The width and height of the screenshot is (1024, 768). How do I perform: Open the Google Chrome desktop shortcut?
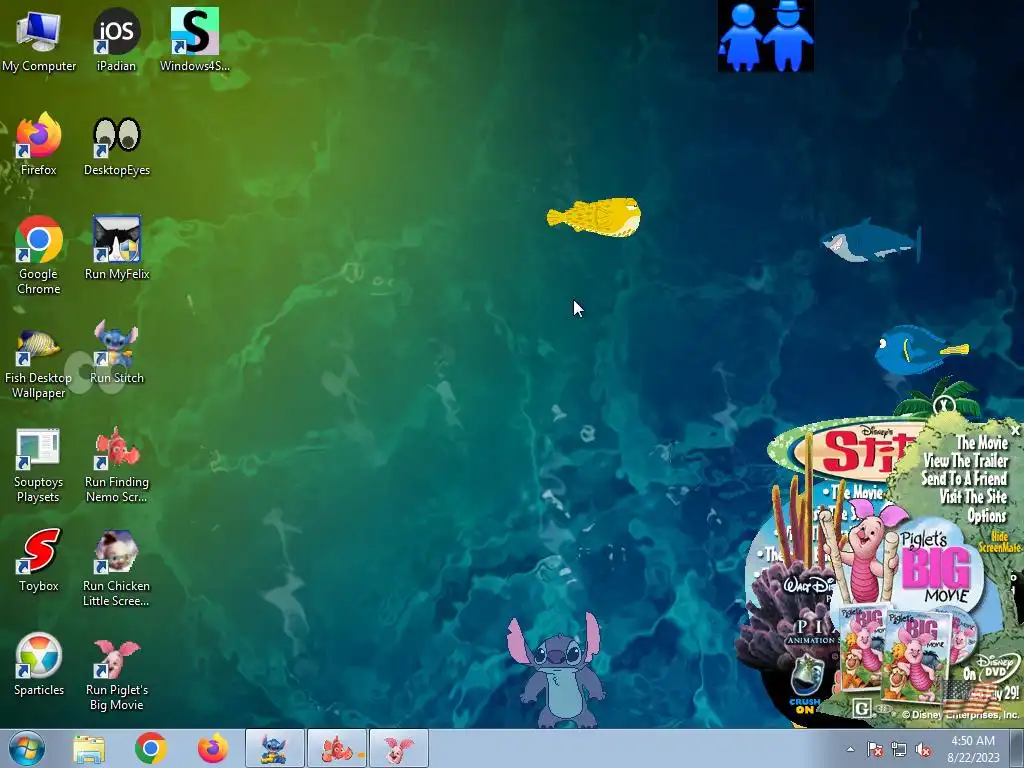click(x=39, y=255)
